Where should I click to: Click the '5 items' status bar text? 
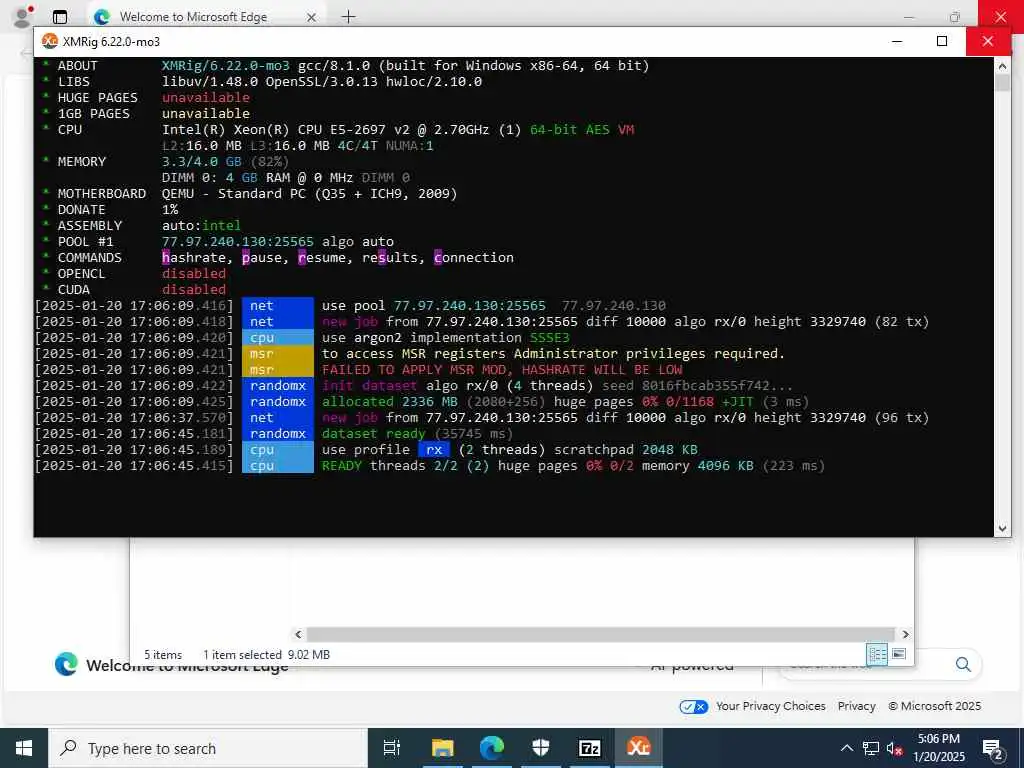[163, 654]
